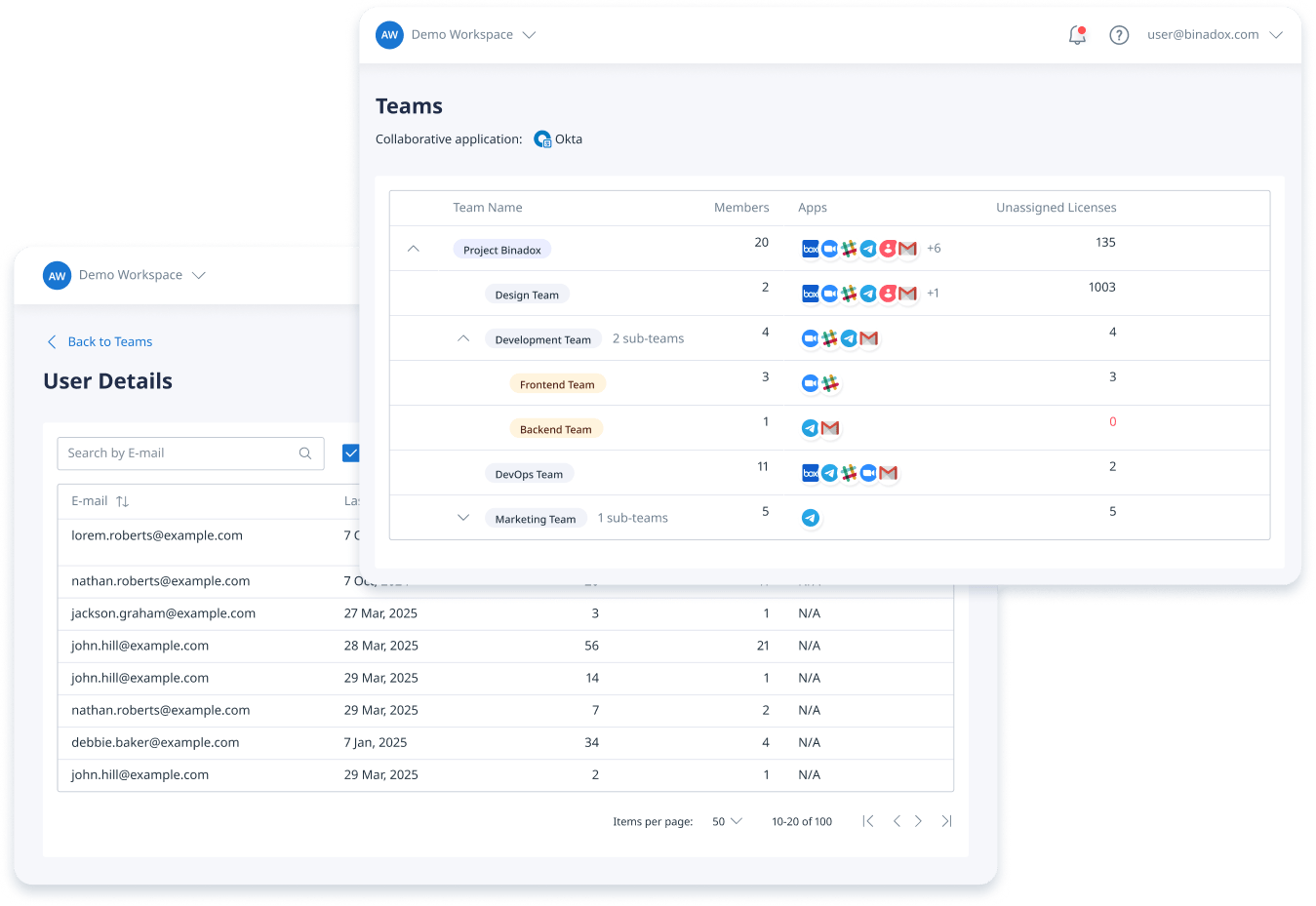Click jackson.graham@example.com email

(163, 613)
